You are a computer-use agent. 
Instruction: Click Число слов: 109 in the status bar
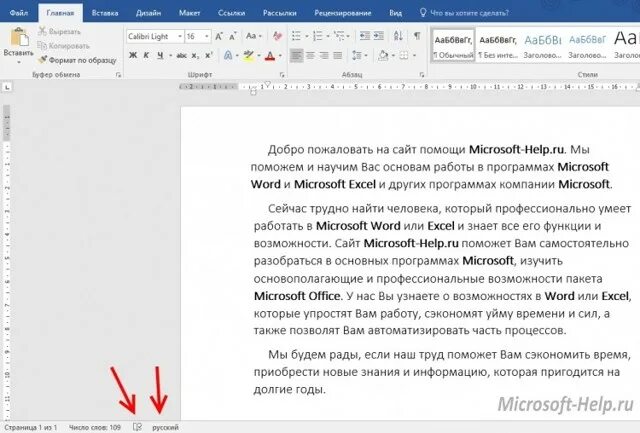coord(95,427)
